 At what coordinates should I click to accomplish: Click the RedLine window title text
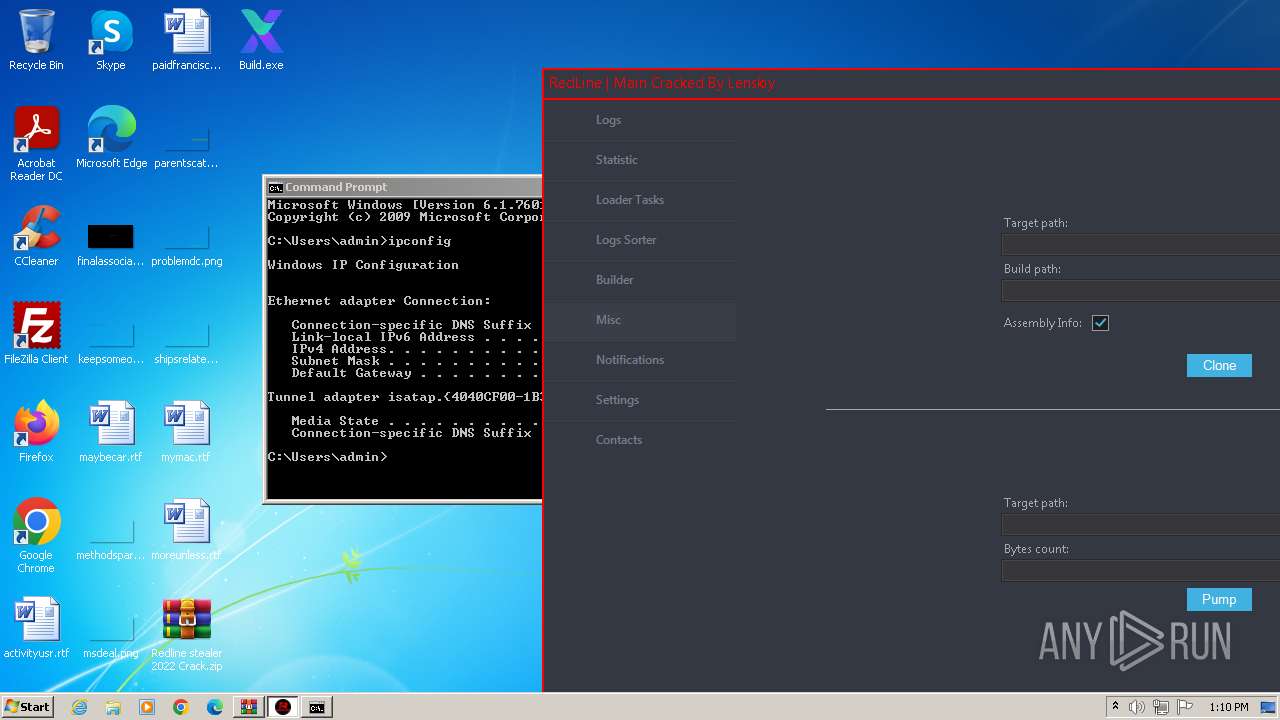click(662, 83)
